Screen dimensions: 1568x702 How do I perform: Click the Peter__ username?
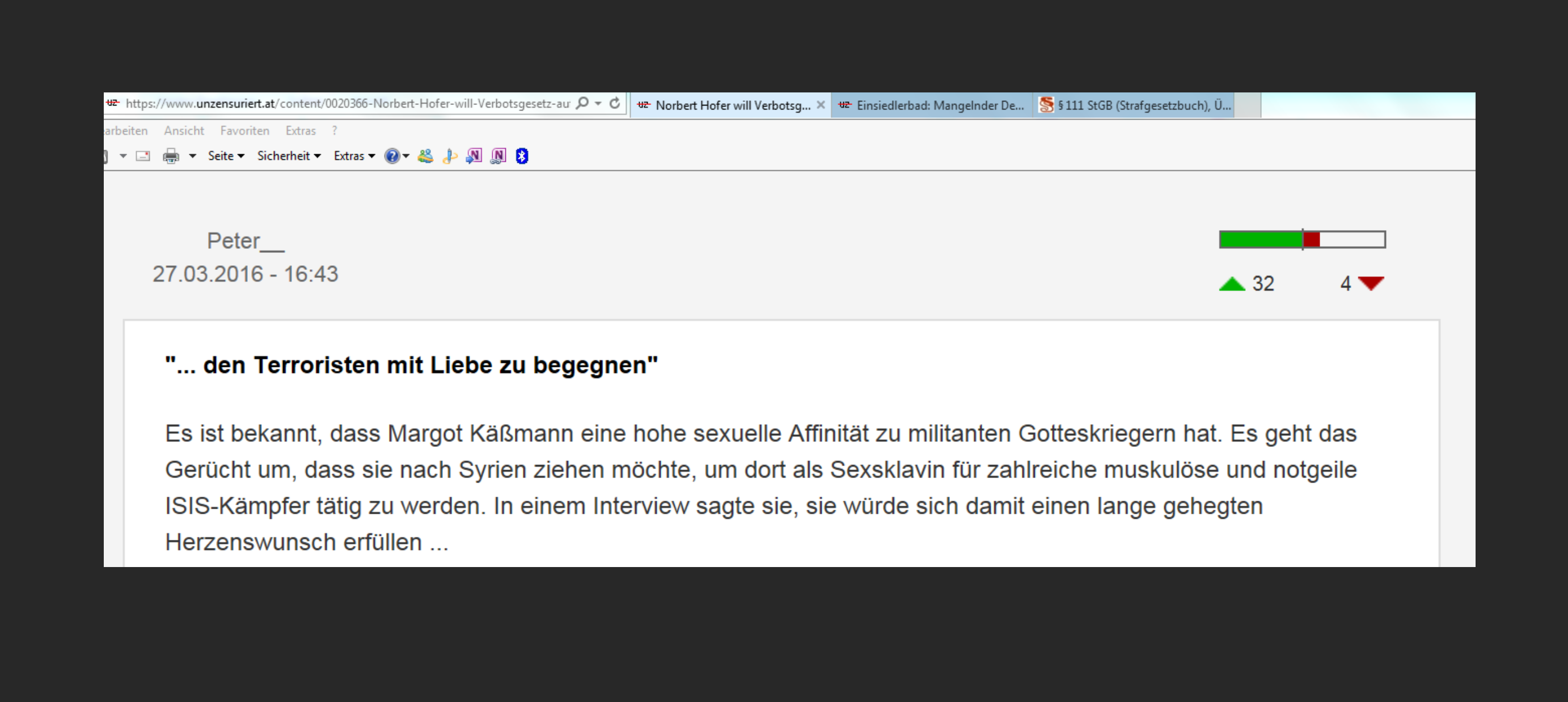point(246,241)
